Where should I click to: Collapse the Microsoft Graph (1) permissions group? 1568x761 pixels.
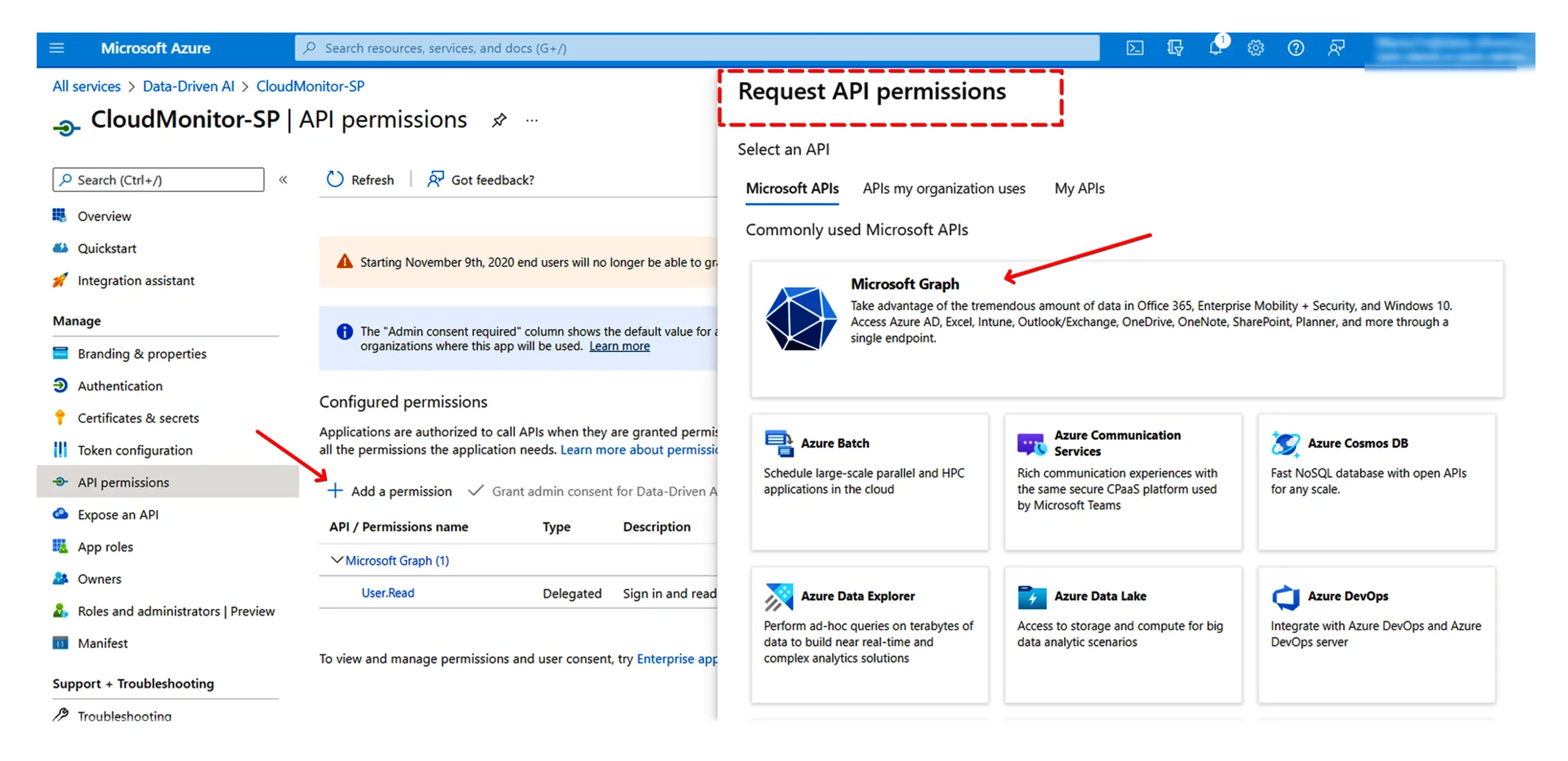point(337,560)
